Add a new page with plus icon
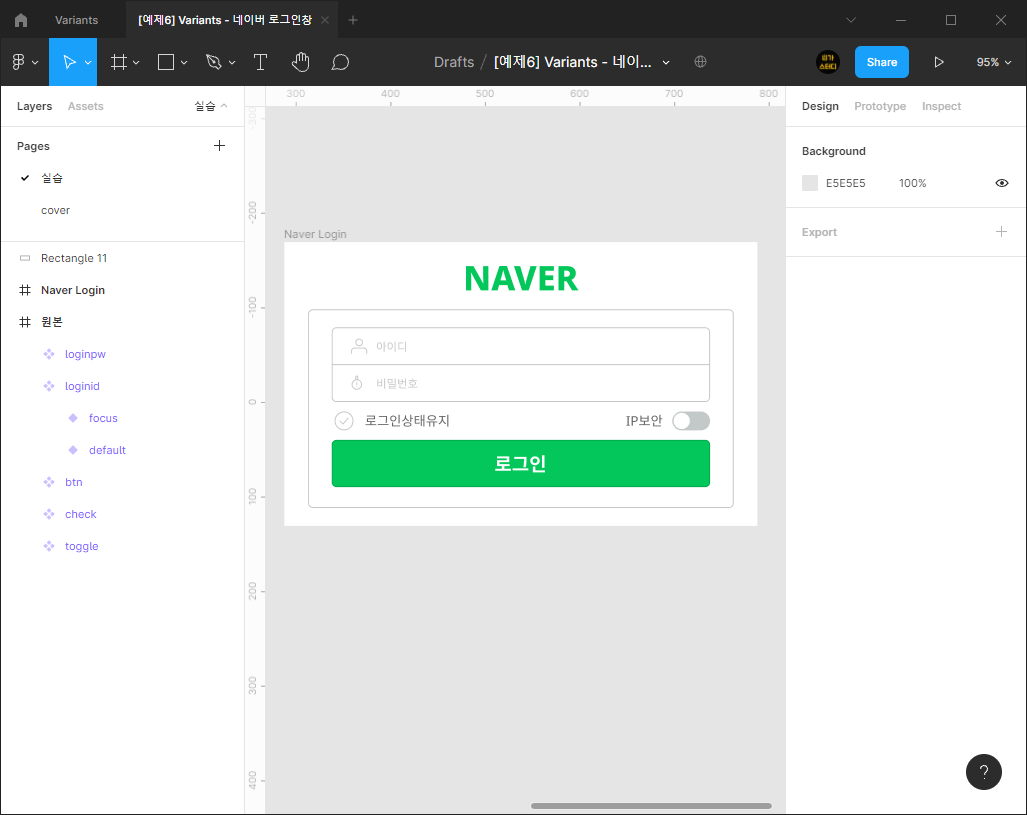The height and width of the screenshot is (815, 1027). tap(219, 145)
